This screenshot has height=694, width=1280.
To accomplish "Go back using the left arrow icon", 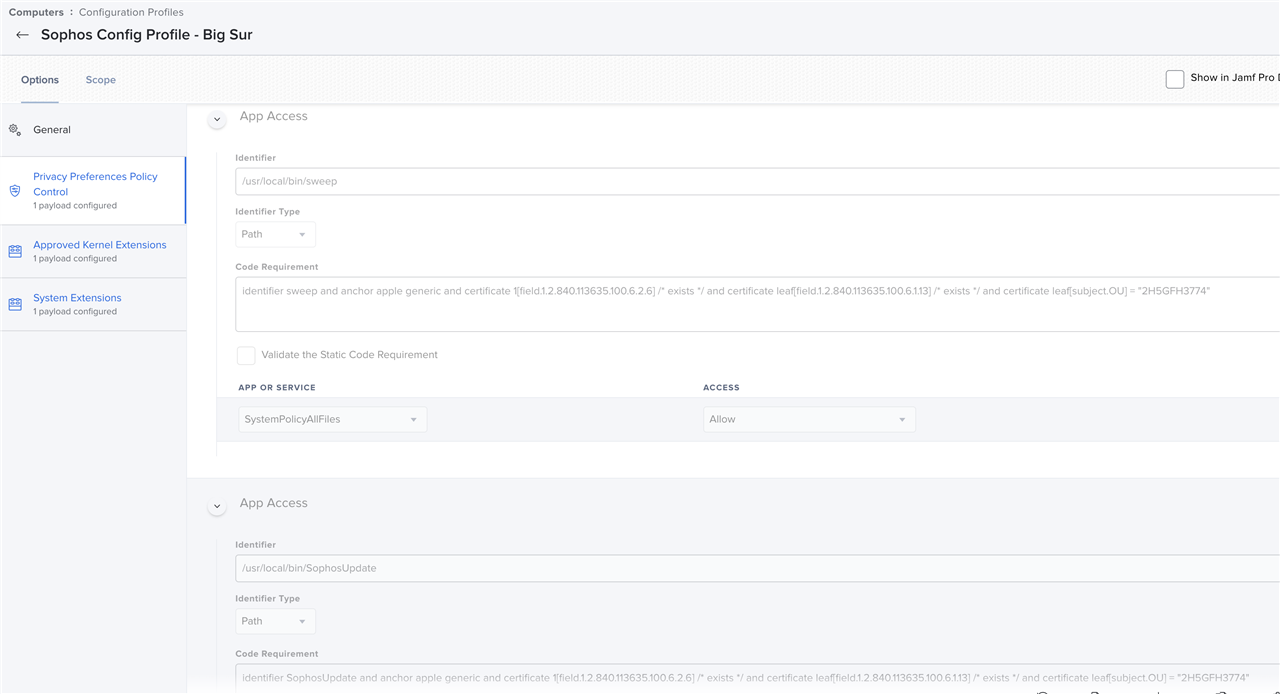I will (x=22, y=35).
